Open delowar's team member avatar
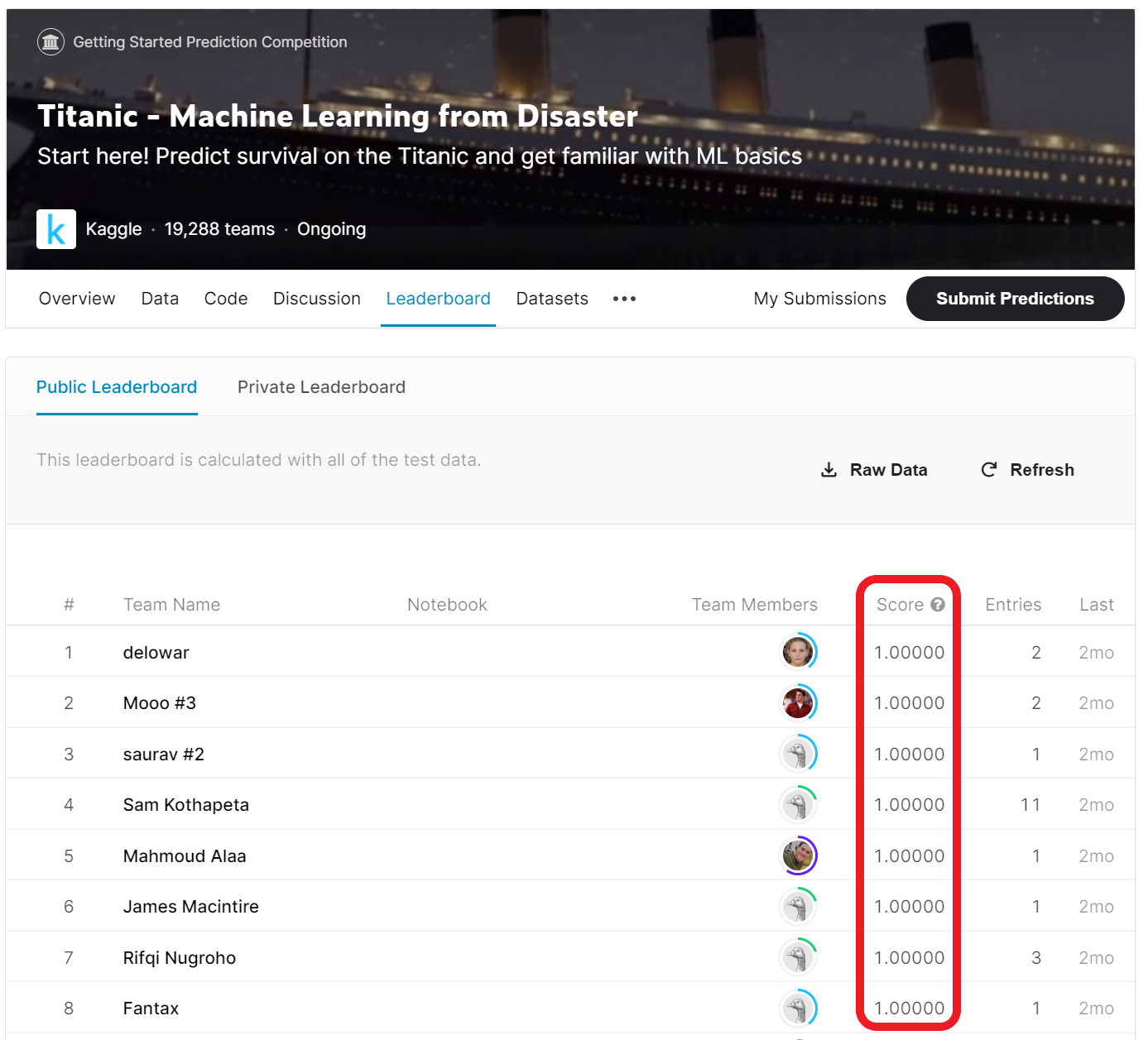The height and width of the screenshot is (1040, 1148). pyautogui.click(x=799, y=652)
